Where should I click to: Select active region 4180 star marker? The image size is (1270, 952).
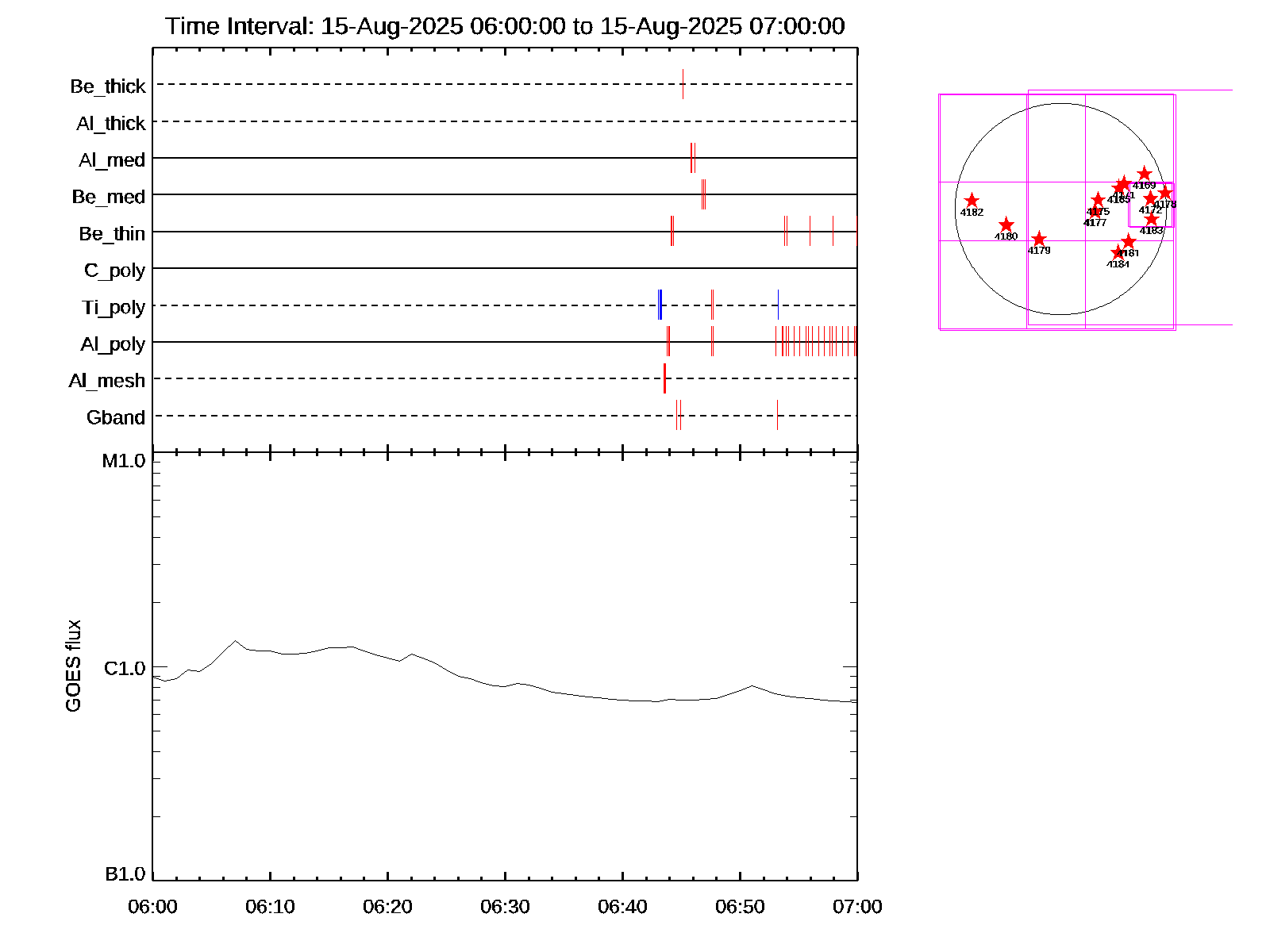point(1006,225)
